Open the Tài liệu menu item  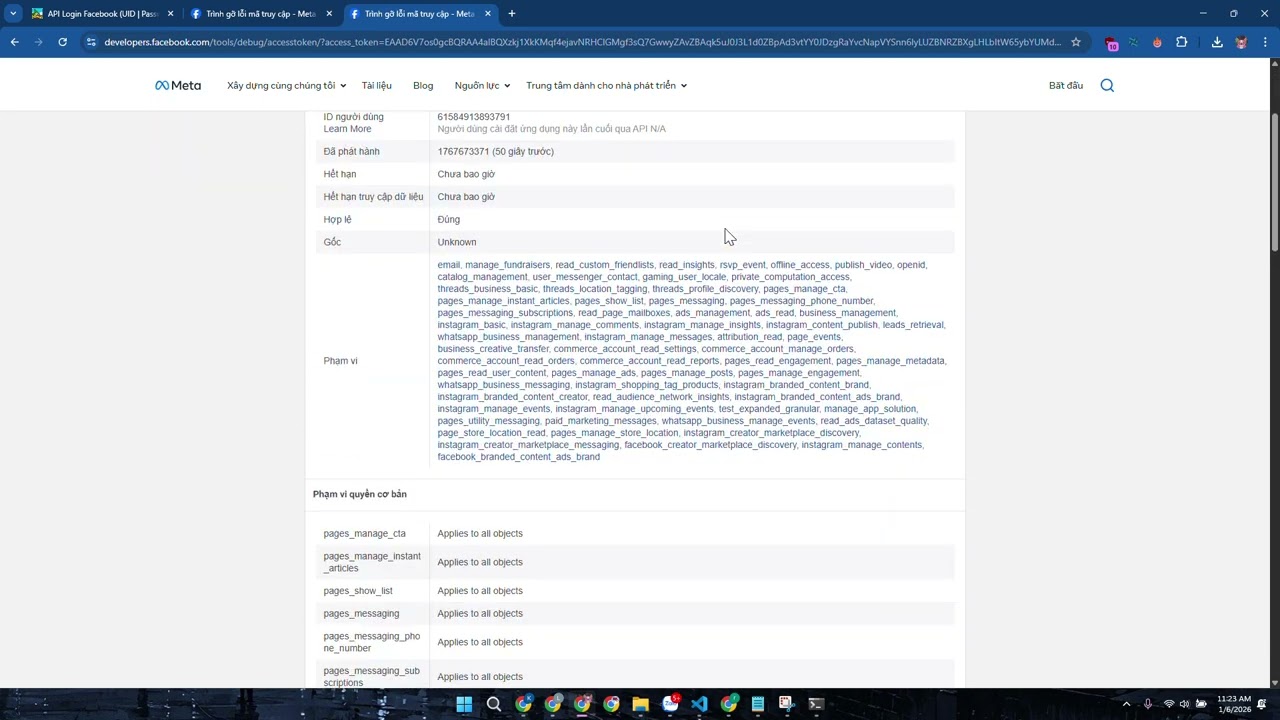[377, 86]
